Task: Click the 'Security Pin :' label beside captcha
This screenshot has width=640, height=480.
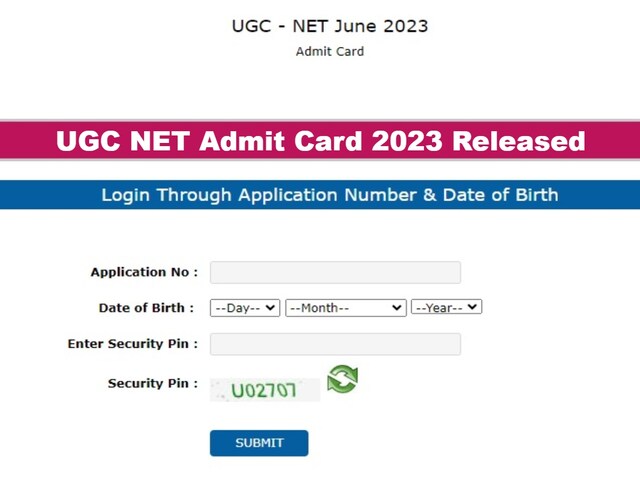Action: [152, 383]
